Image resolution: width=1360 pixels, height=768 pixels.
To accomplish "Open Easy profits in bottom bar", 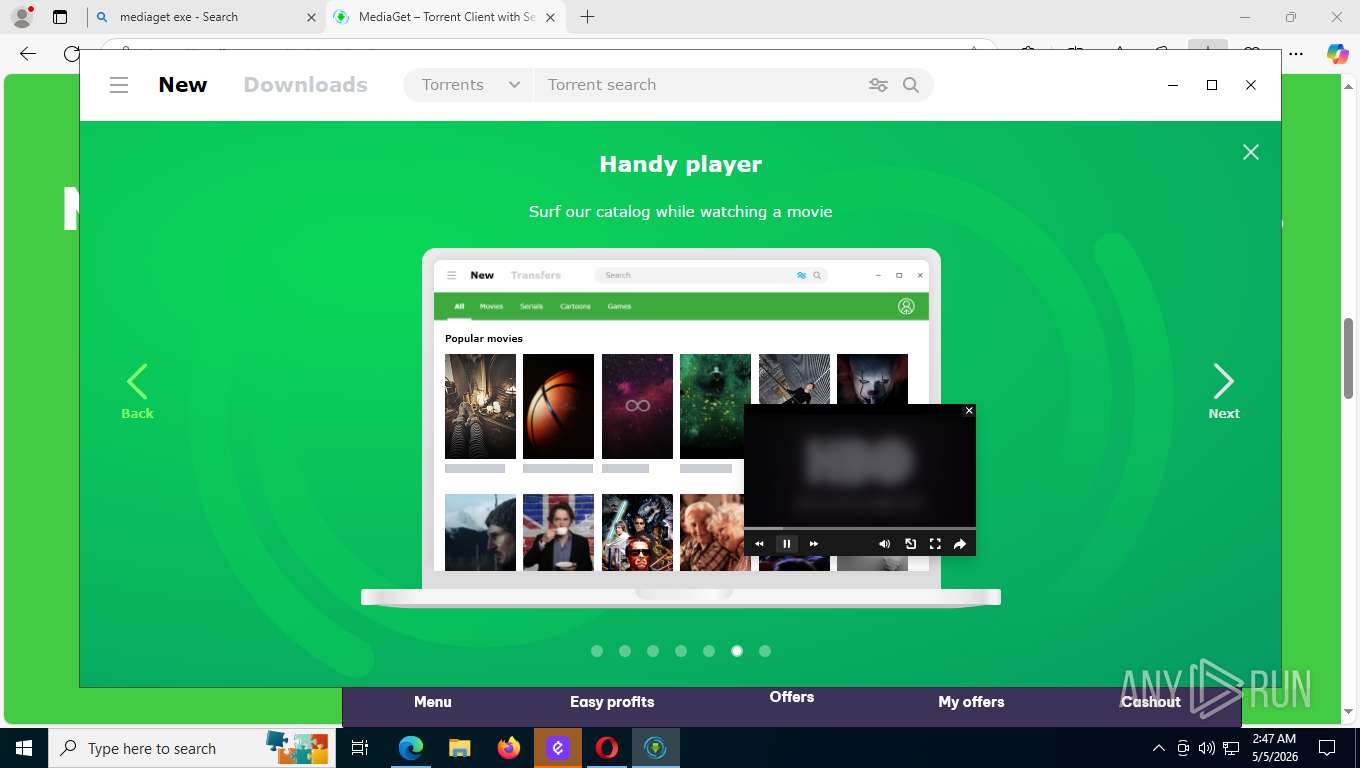I will (612, 702).
